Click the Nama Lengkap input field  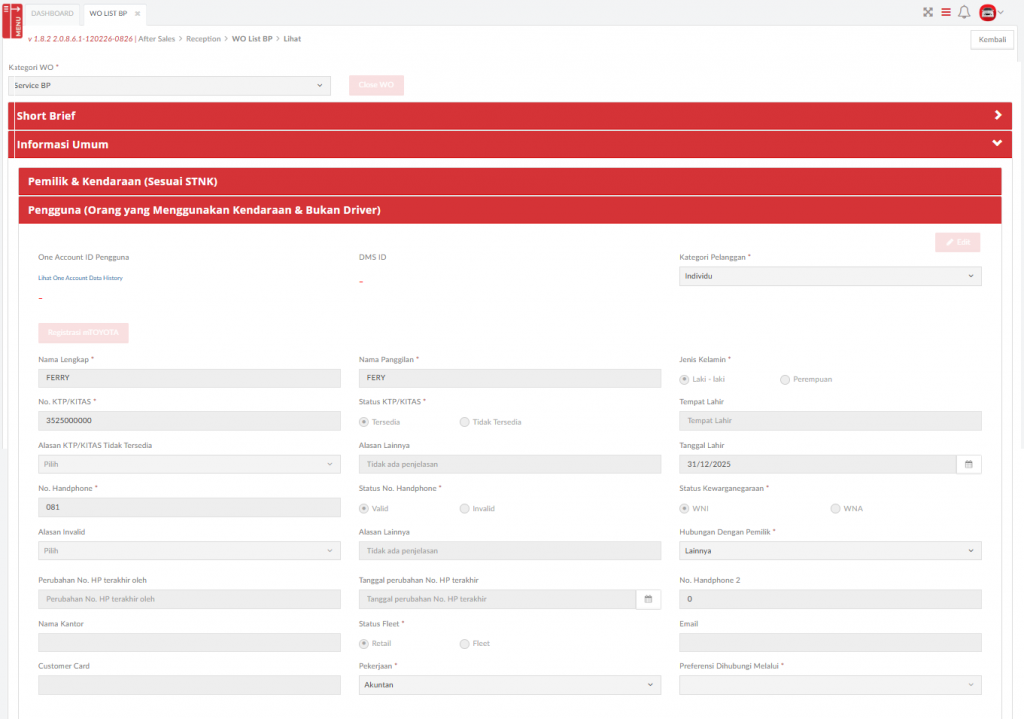189,378
